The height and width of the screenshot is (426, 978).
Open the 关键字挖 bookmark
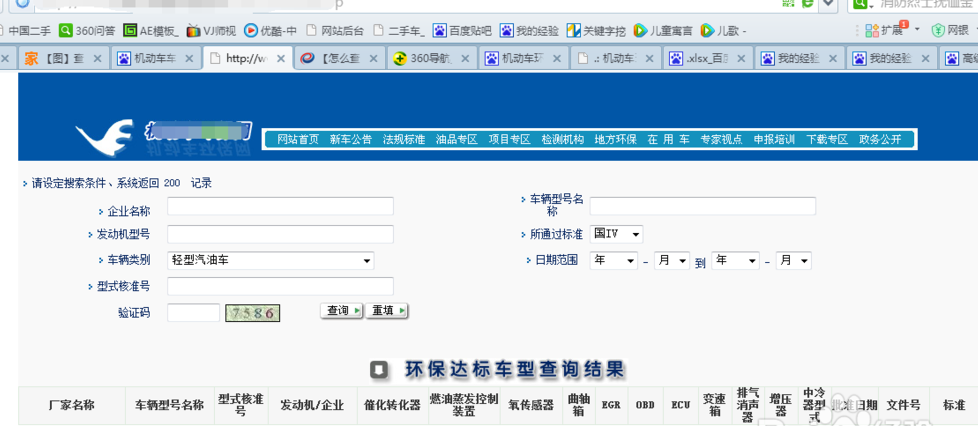tap(596, 30)
